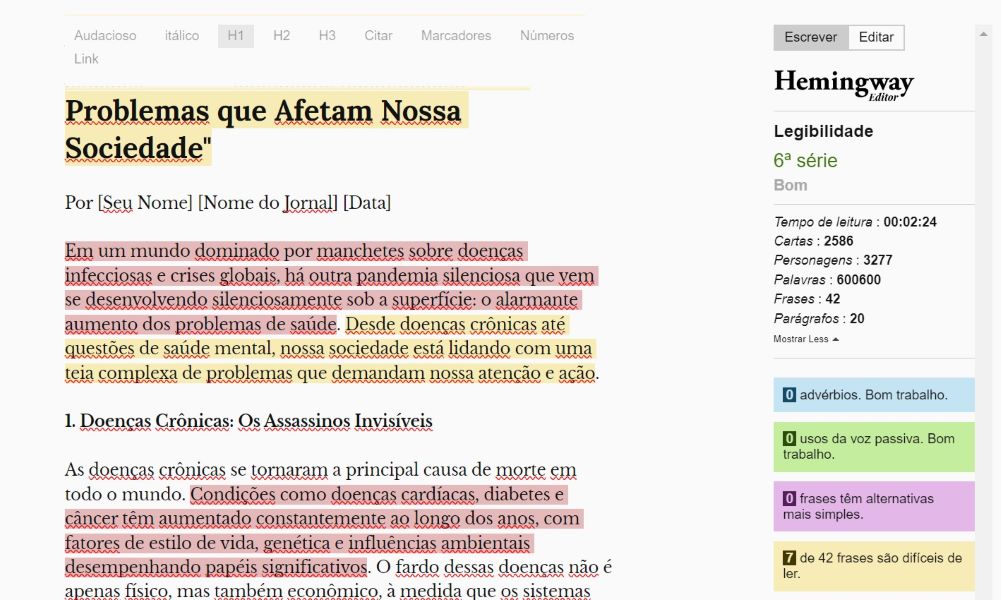Click the 'Bom' readability rating
1001x600 pixels.
tap(790, 185)
